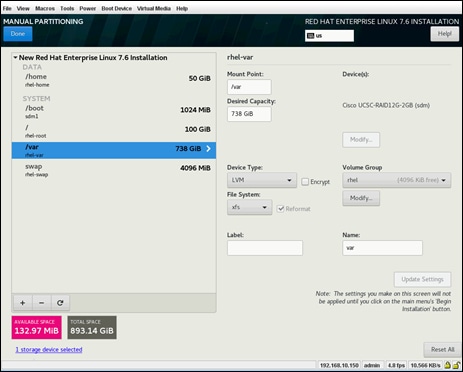Click the Help! button

[444, 34]
